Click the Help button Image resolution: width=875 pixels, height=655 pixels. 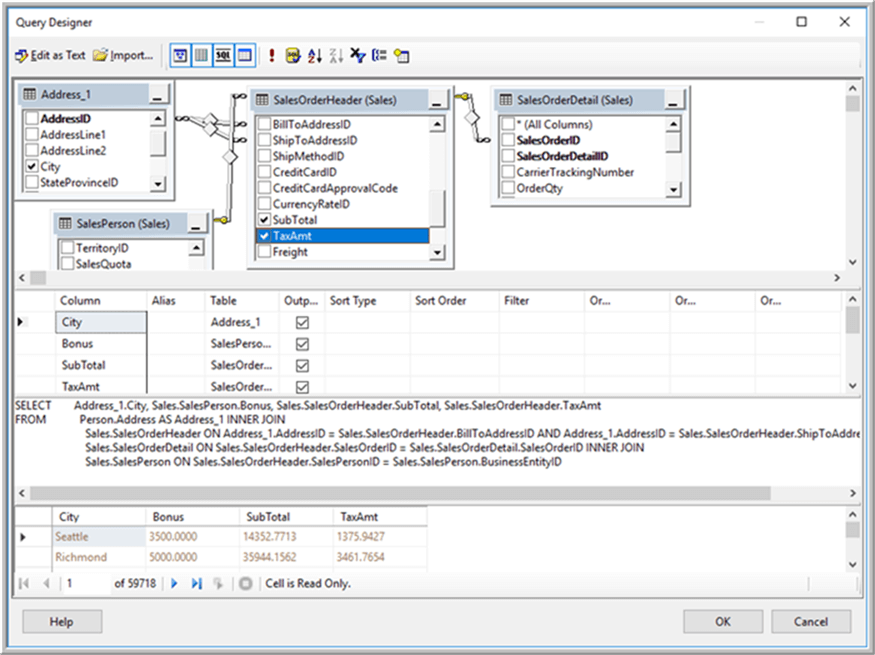tap(62, 622)
